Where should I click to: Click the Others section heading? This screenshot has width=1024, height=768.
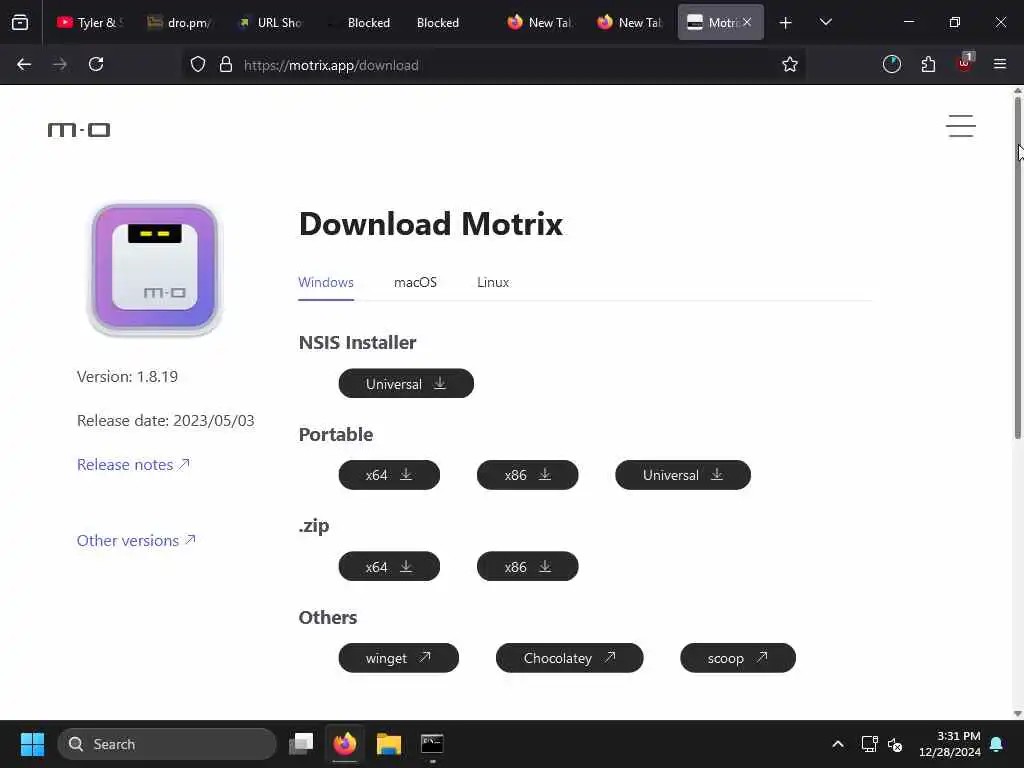(x=328, y=617)
